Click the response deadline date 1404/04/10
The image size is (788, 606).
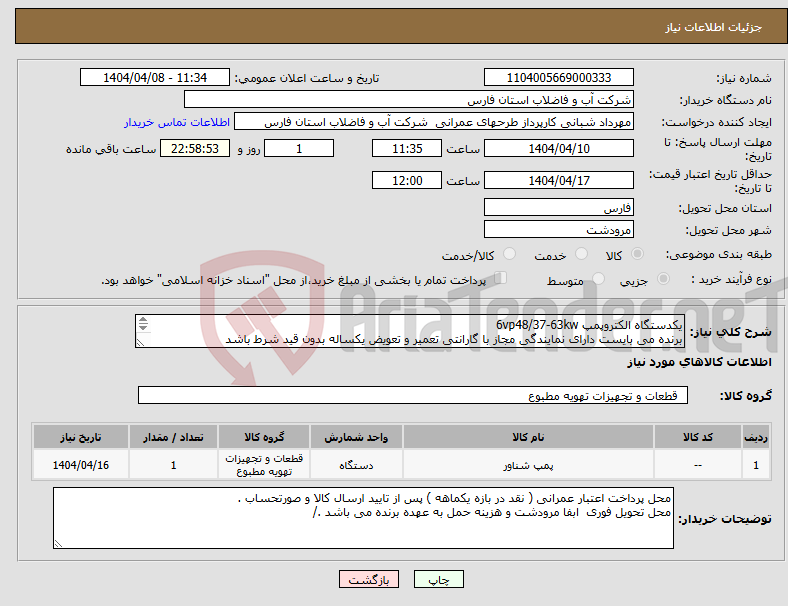coord(559,148)
